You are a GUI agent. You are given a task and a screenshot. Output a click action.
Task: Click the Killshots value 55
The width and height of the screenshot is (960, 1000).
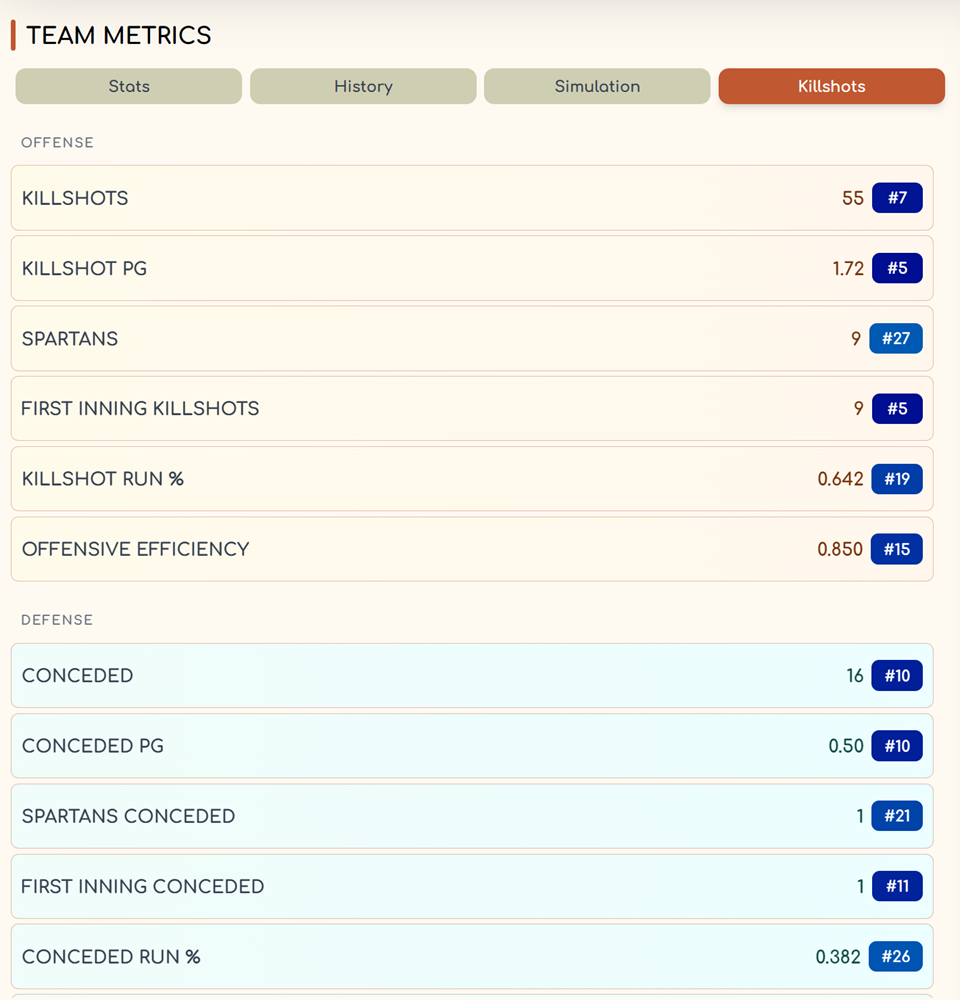tap(852, 198)
